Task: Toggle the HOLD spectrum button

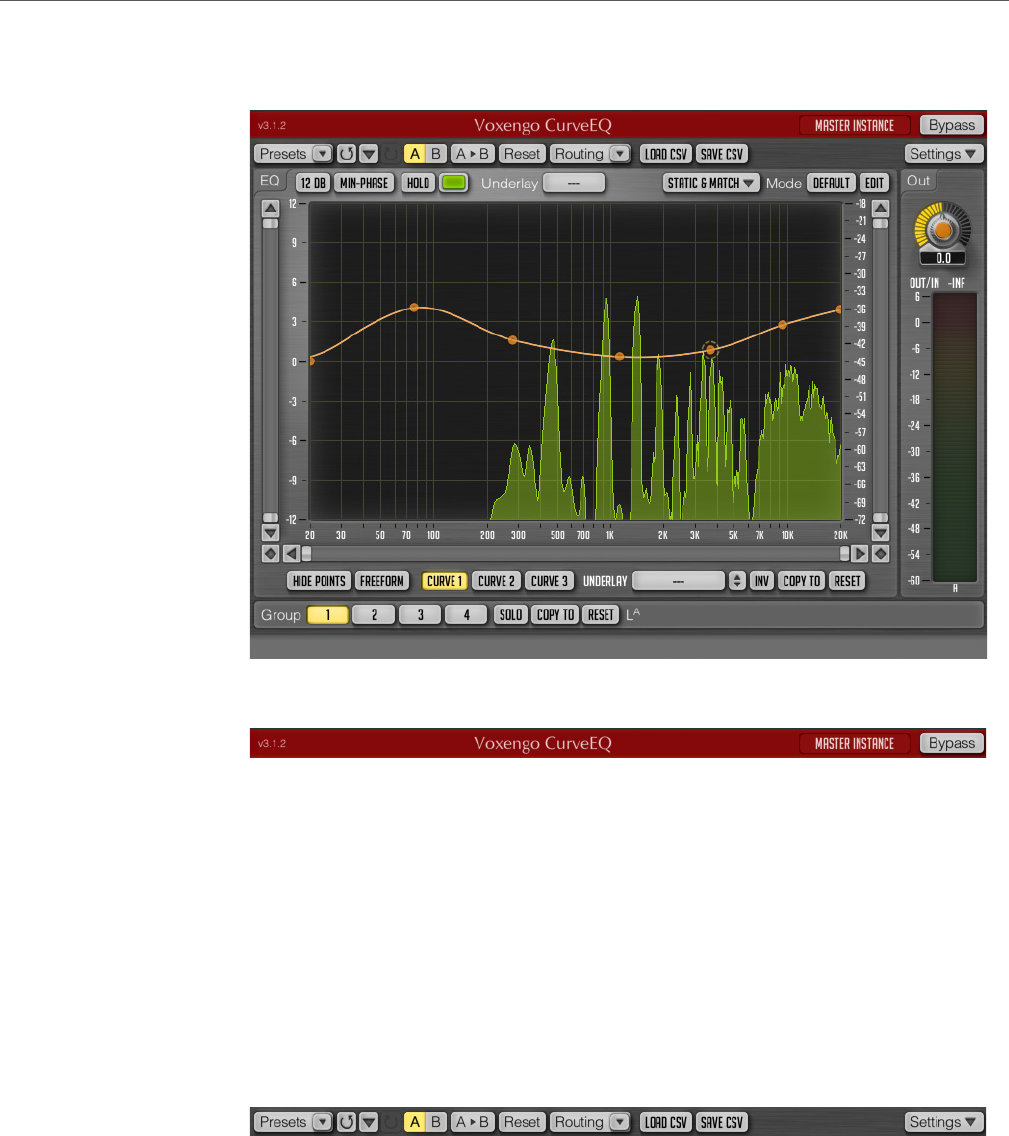Action: pyautogui.click(x=418, y=183)
